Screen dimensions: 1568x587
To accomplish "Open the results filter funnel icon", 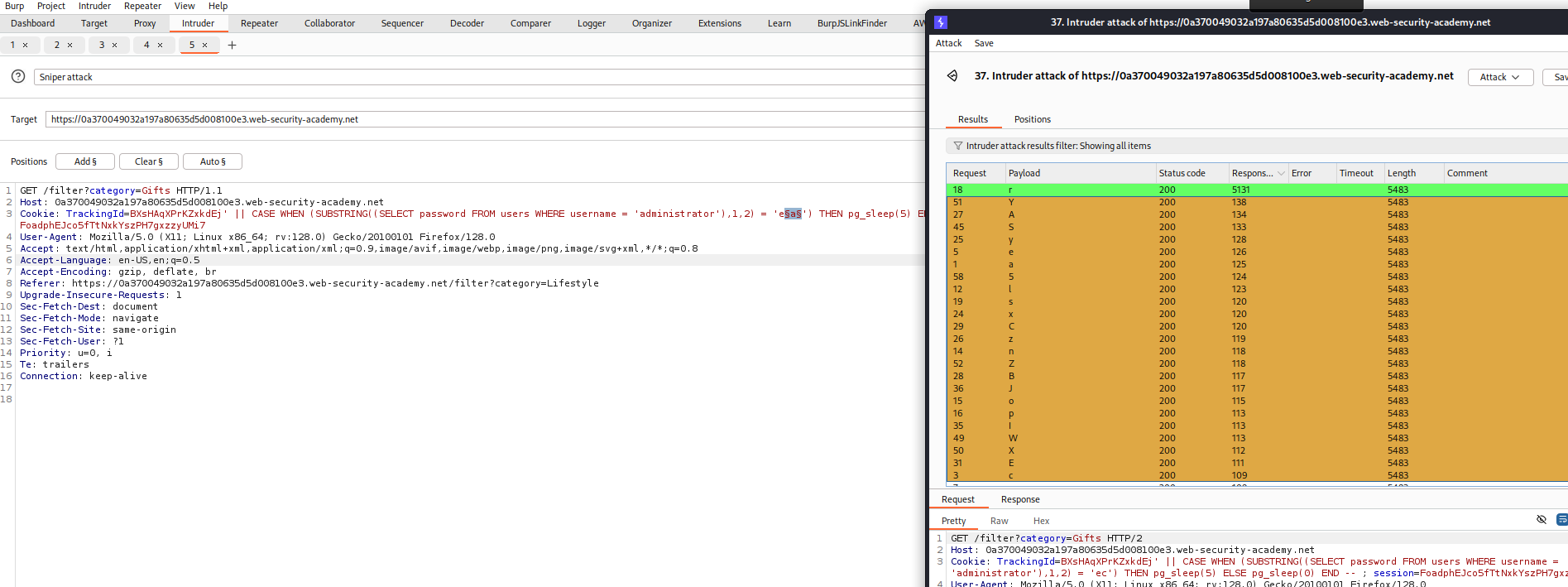I will (x=957, y=146).
